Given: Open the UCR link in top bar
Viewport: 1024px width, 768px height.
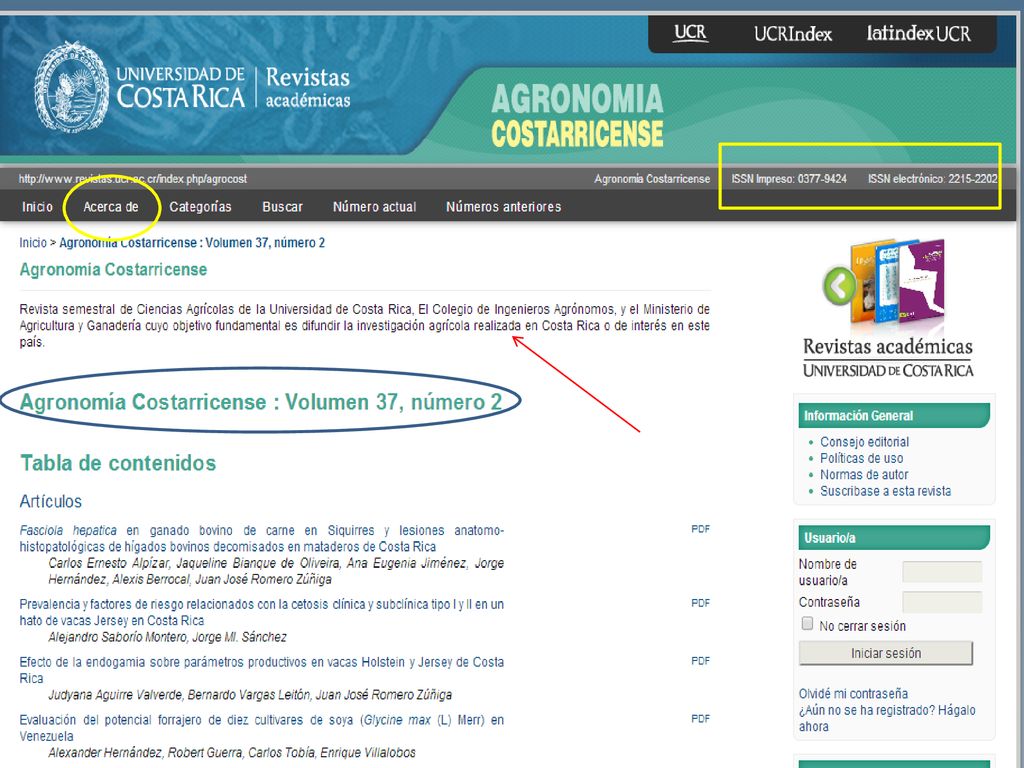Looking at the screenshot, I should (x=690, y=33).
